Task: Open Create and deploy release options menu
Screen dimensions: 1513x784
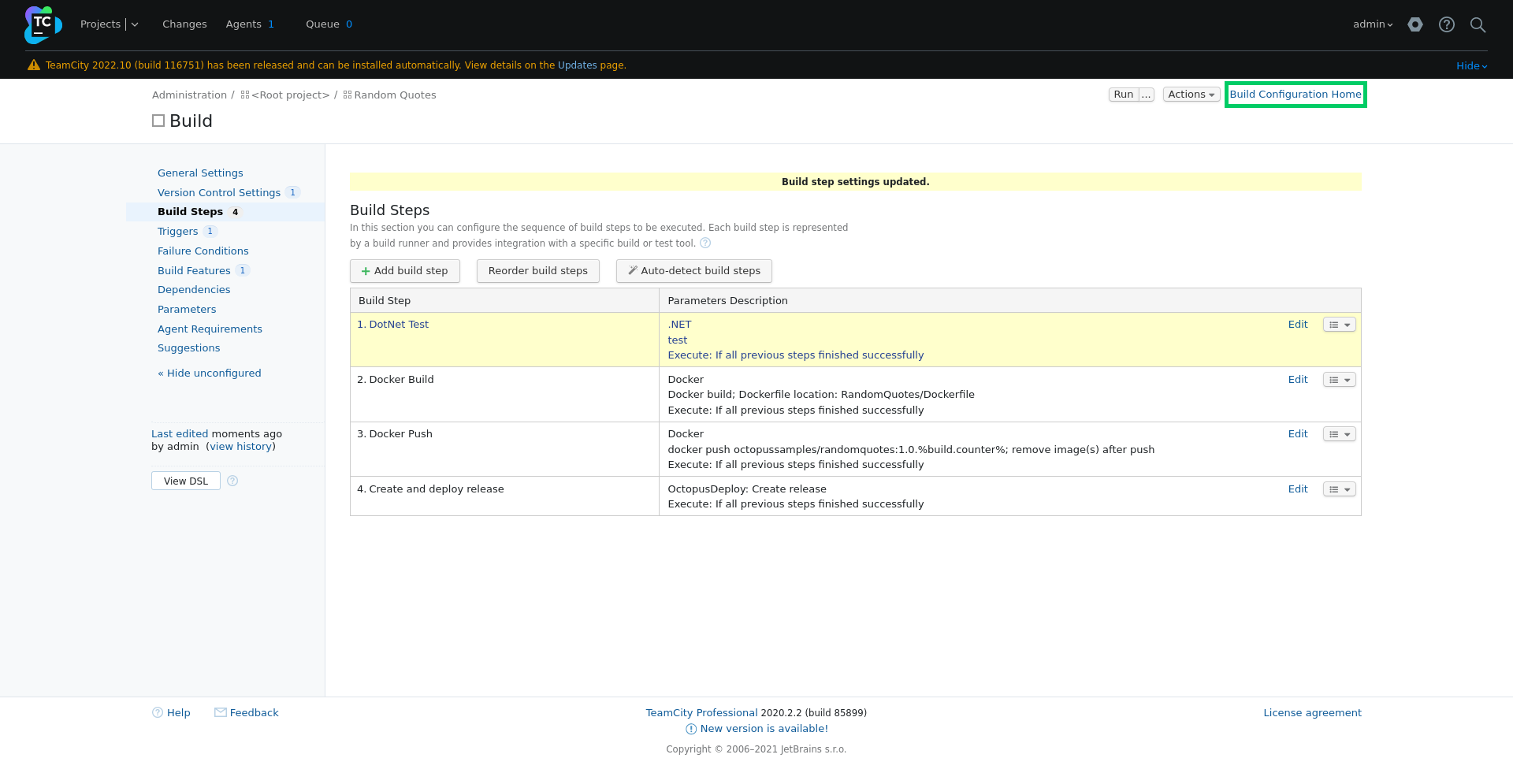Action: coord(1339,489)
